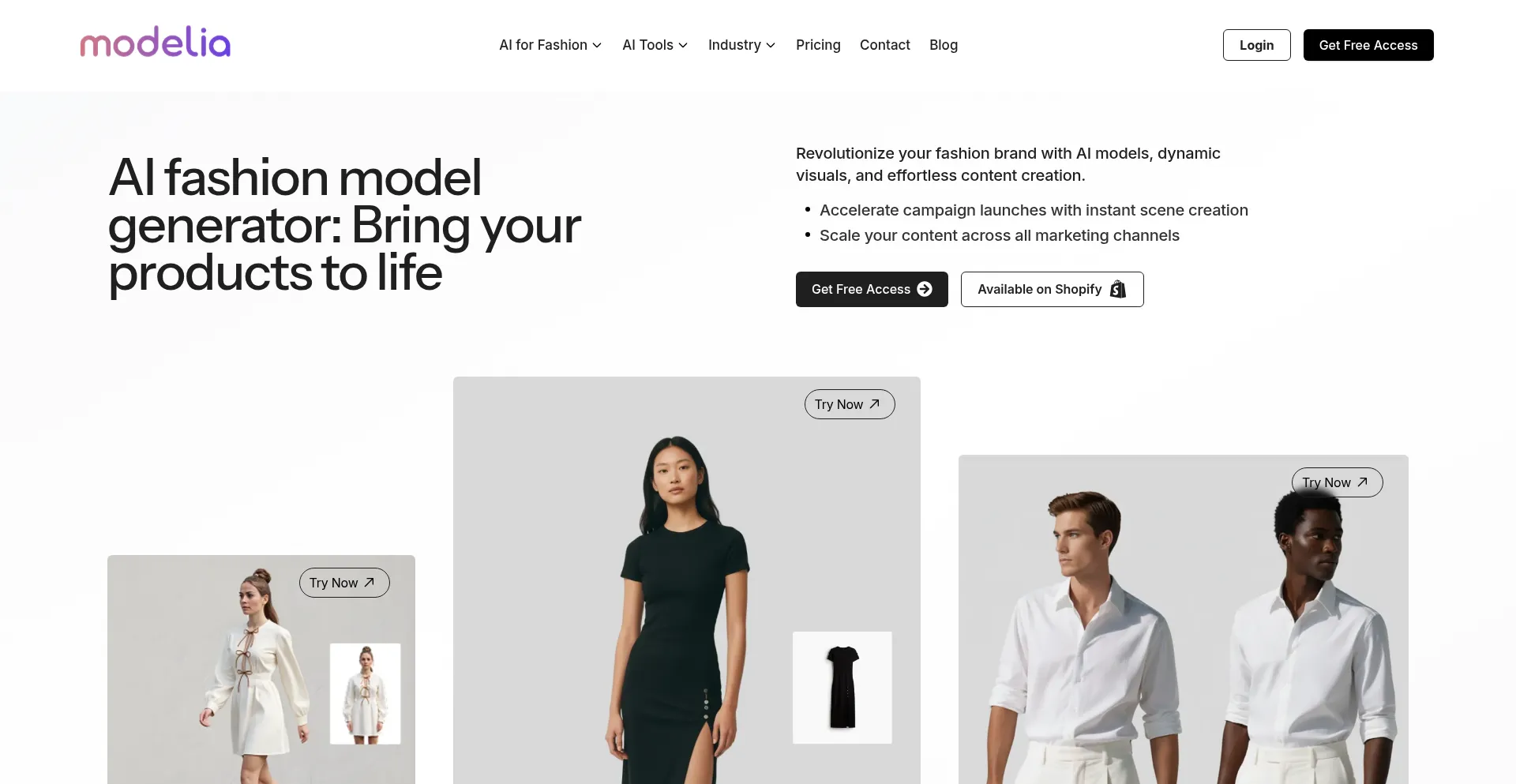Click Available on Shopify button
The height and width of the screenshot is (784, 1516).
pos(1052,289)
